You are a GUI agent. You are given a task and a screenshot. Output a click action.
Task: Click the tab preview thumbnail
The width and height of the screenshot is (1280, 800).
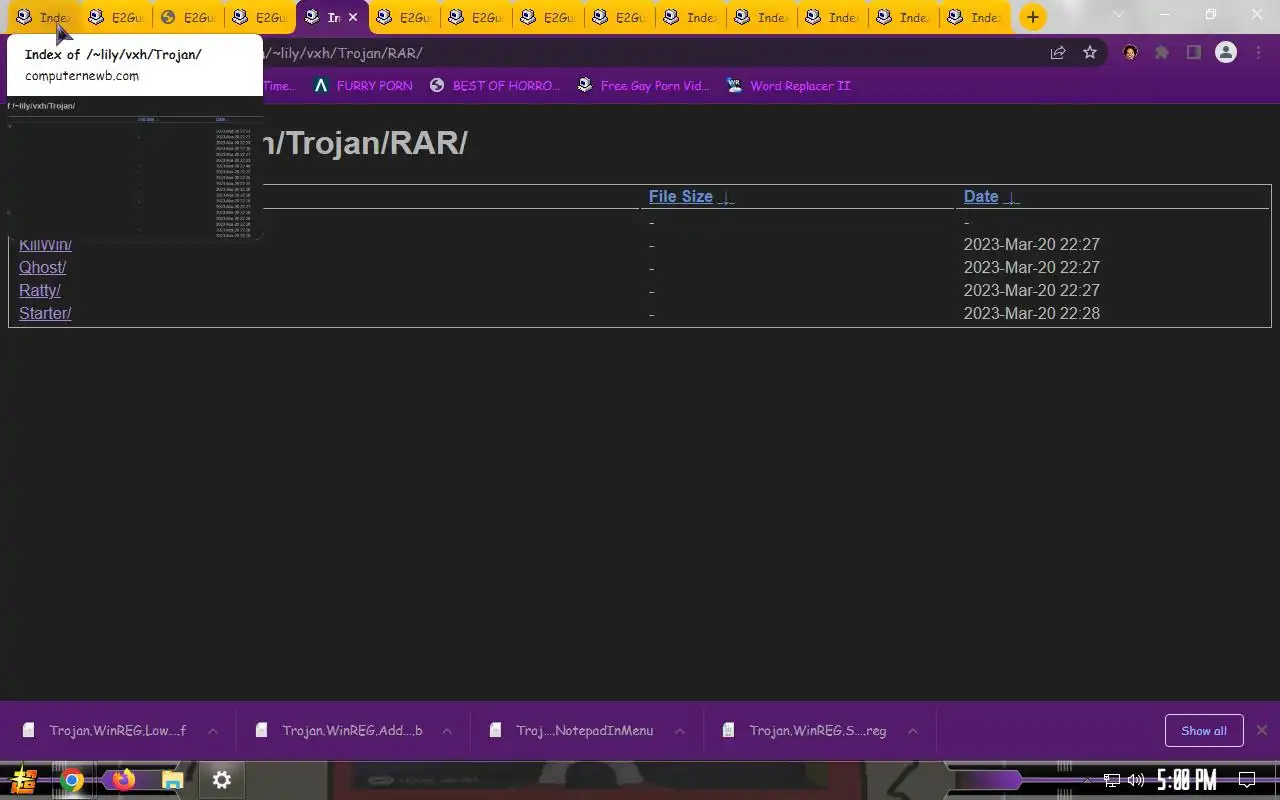135,170
